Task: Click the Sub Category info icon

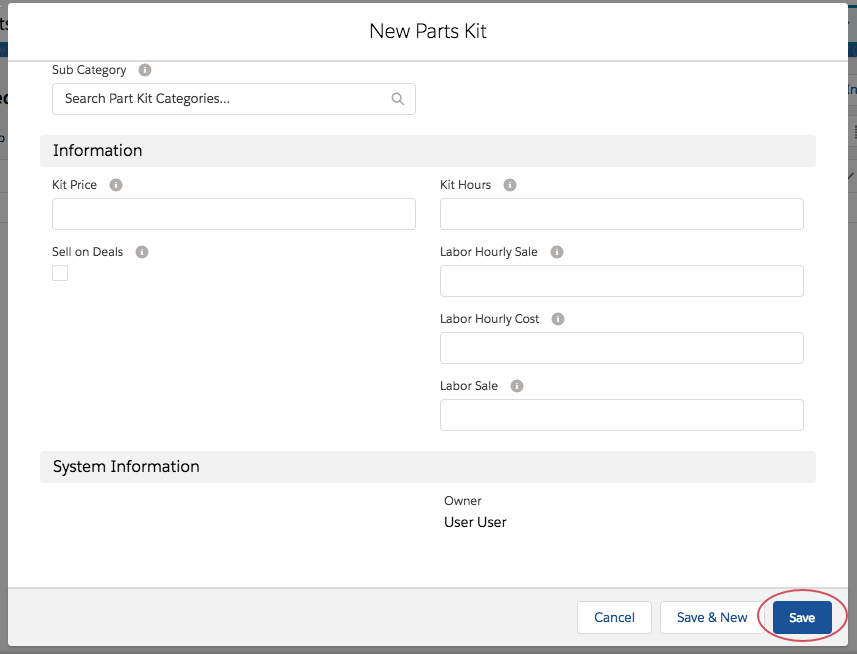Action: point(145,70)
